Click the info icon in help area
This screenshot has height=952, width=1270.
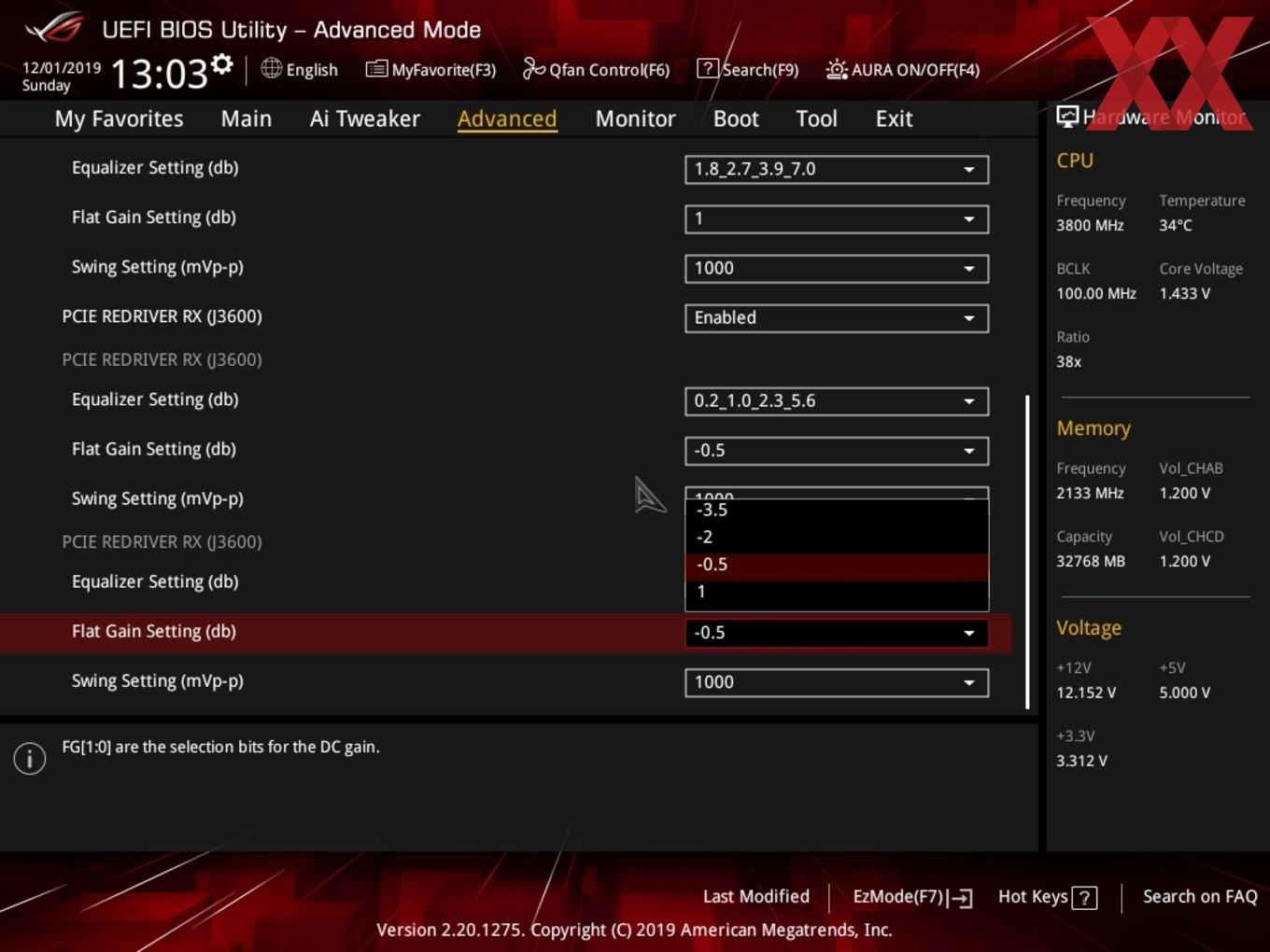(30, 758)
